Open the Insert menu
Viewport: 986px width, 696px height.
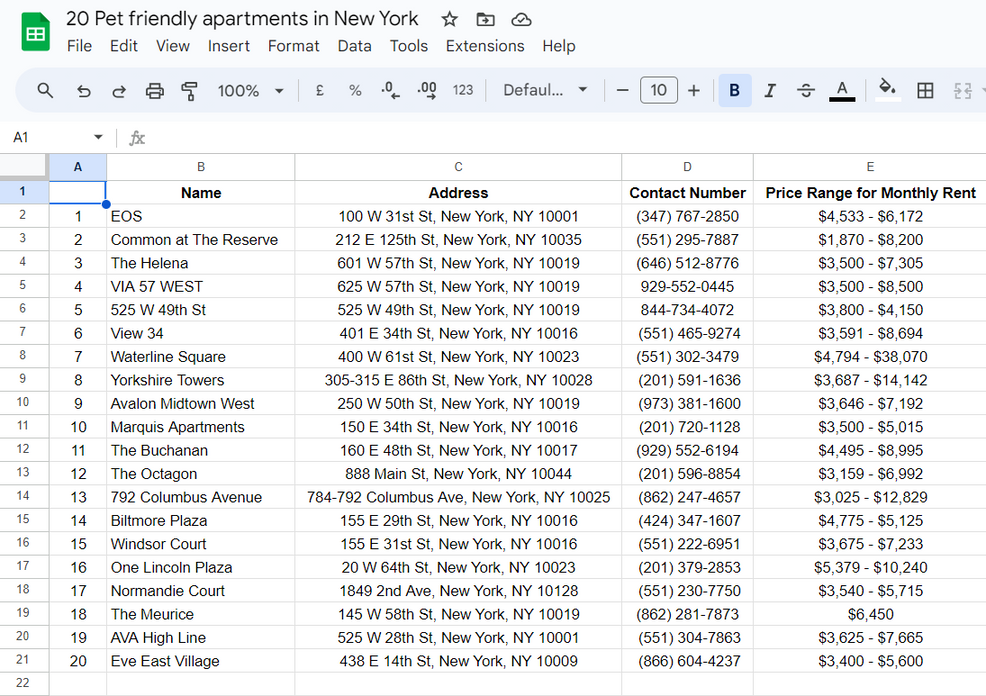tap(228, 46)
